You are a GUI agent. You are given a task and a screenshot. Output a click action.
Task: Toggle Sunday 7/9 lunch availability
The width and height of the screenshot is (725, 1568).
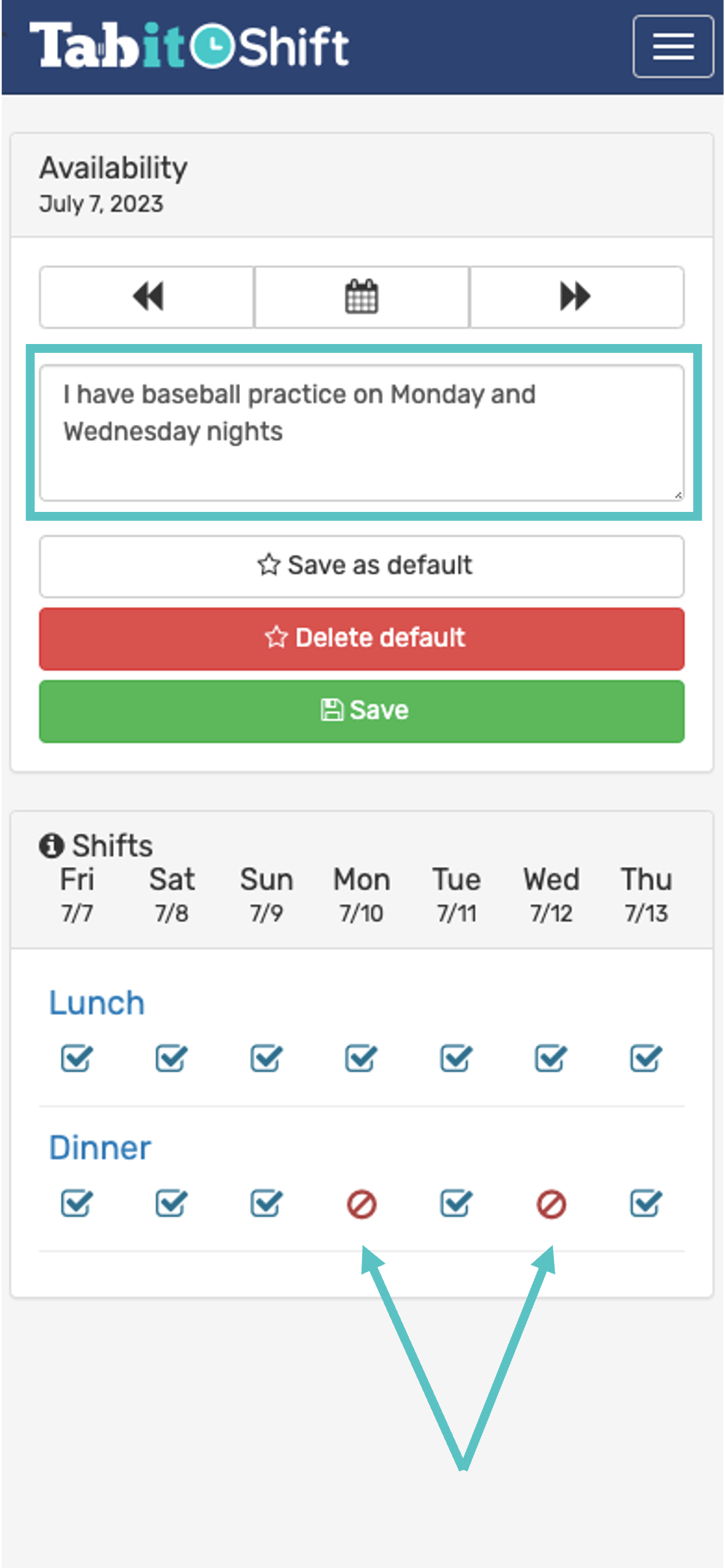tap(266, 1058)
